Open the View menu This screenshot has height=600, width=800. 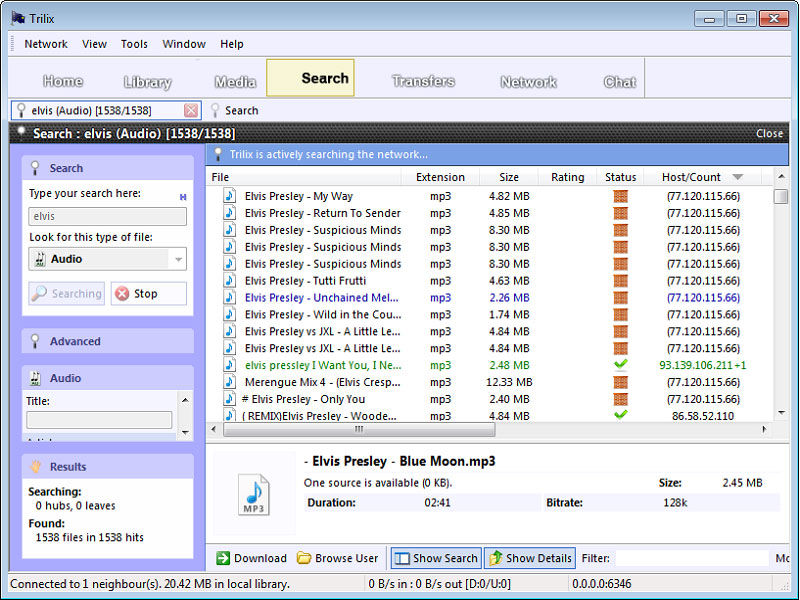pos(94,44)
